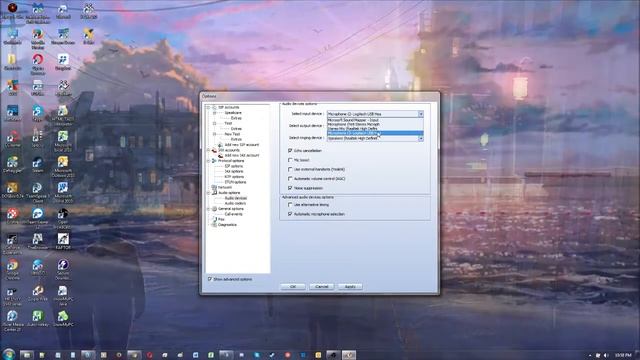This screenshot has width=640, height=360.
Task: Open the Defraggler desktop icon
Action: [12, 164]
